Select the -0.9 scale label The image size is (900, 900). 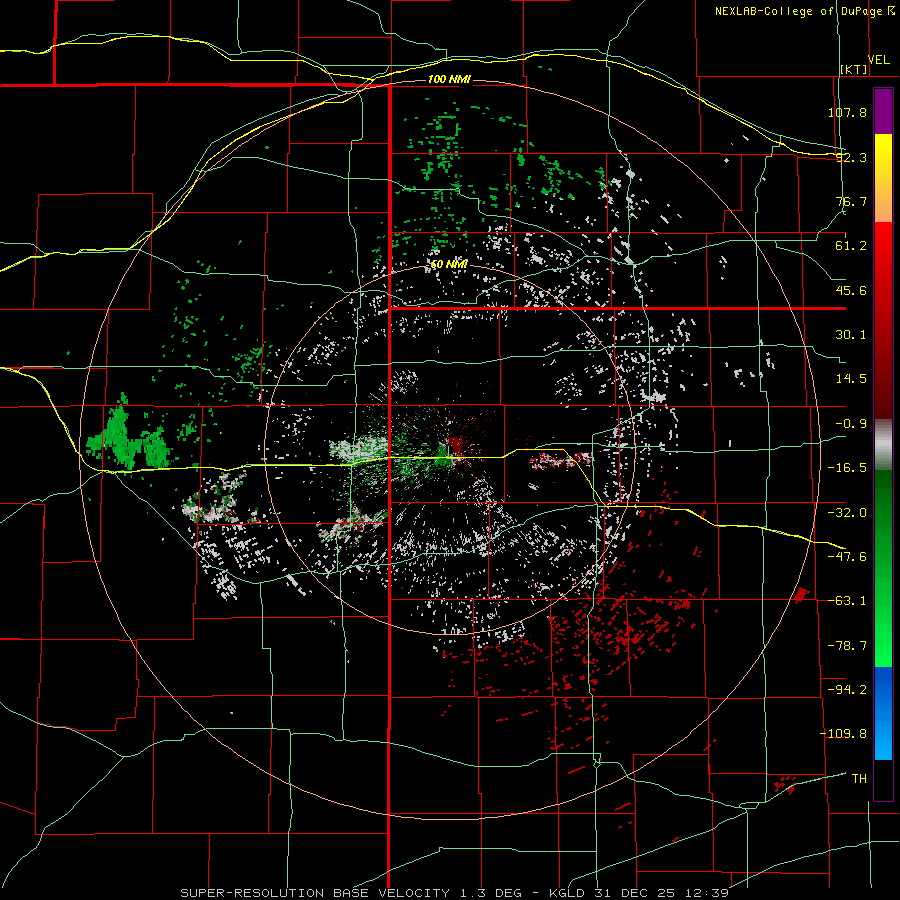pyautogui.click(x=851, y=424)
